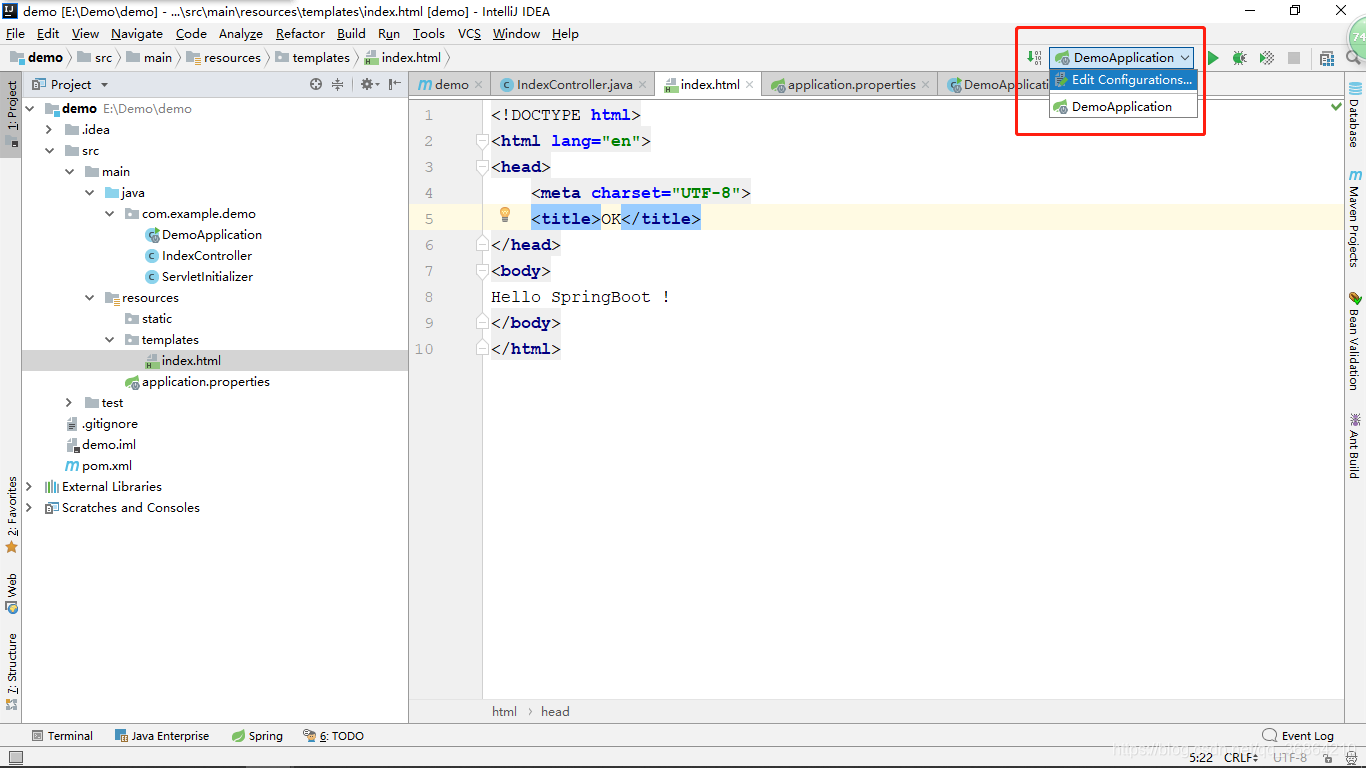Expand External Libraries node
The width and height of the screenshot is (1366, 768).
(29, 486)
